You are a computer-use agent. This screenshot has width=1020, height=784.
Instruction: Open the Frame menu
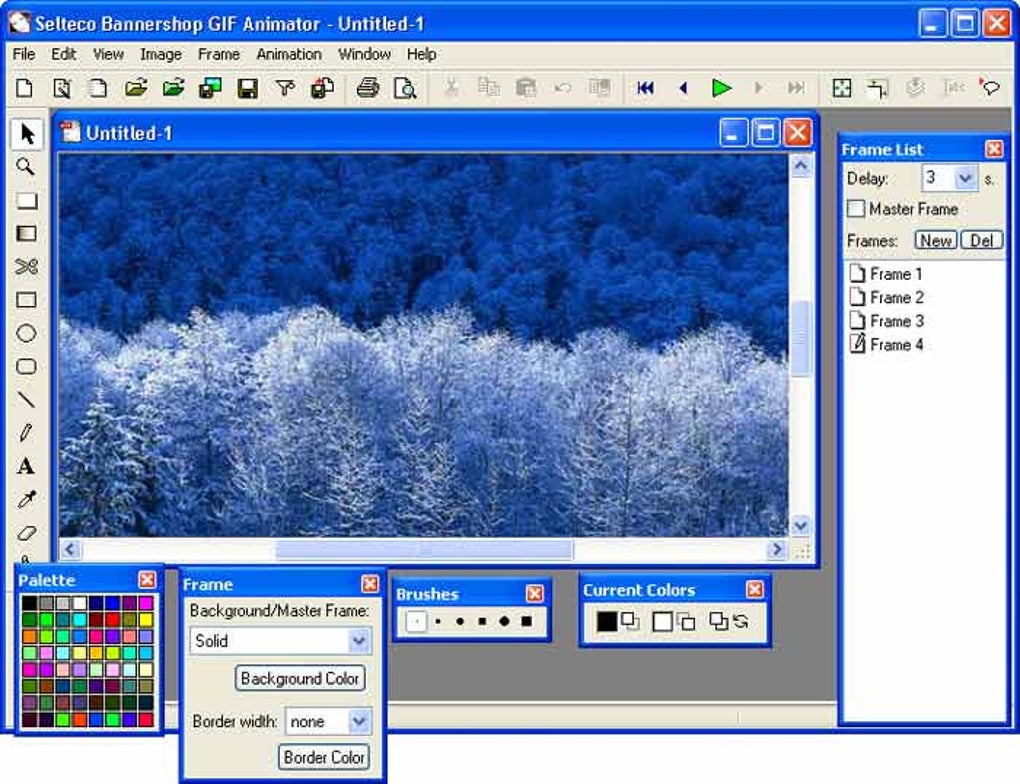point(219,55)
